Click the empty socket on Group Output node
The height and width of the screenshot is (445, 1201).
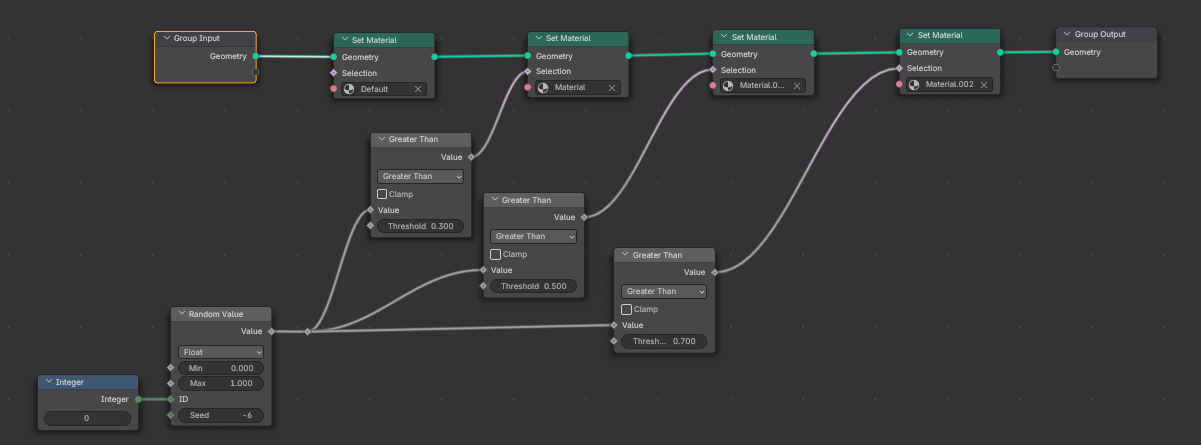[1056, 68]
